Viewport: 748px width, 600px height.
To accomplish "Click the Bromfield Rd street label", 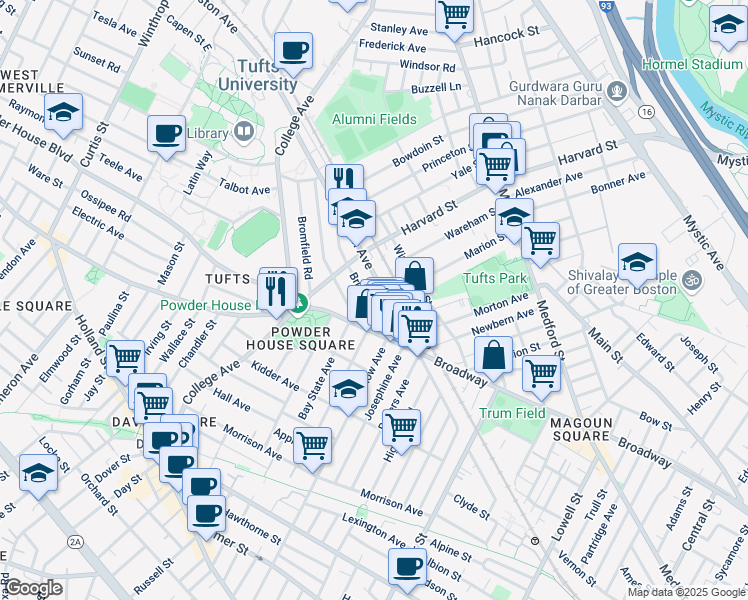I will [304, 248].
